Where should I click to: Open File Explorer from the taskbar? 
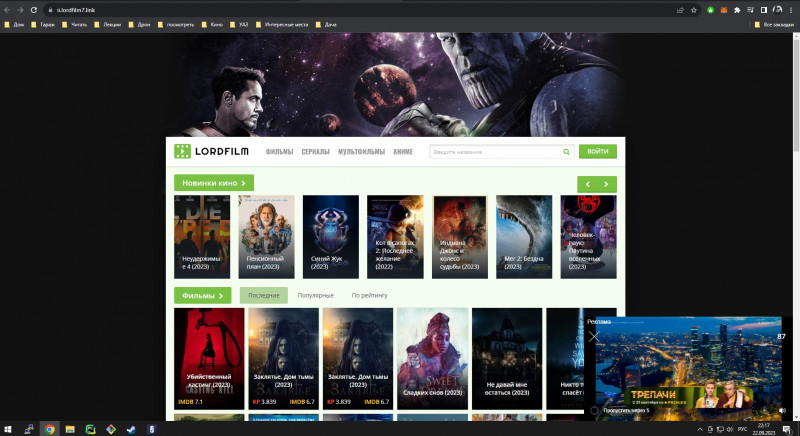point(70,429)
